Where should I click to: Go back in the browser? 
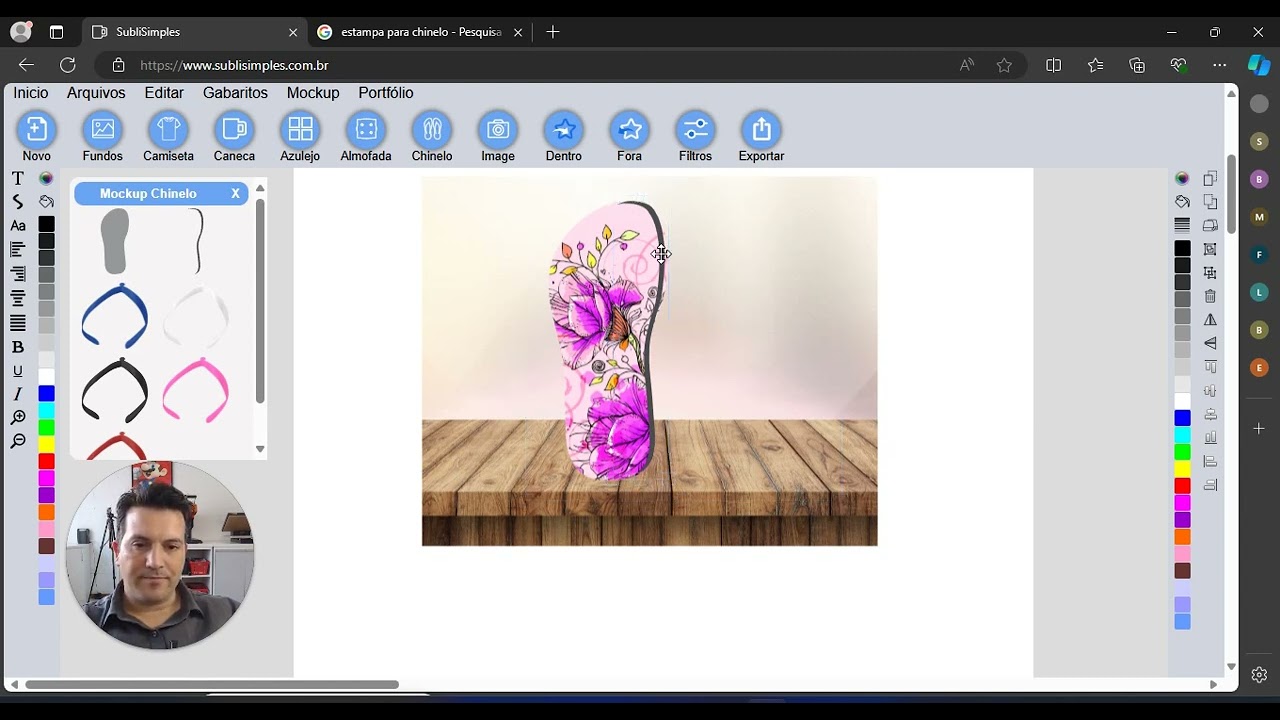coord(26,65)
